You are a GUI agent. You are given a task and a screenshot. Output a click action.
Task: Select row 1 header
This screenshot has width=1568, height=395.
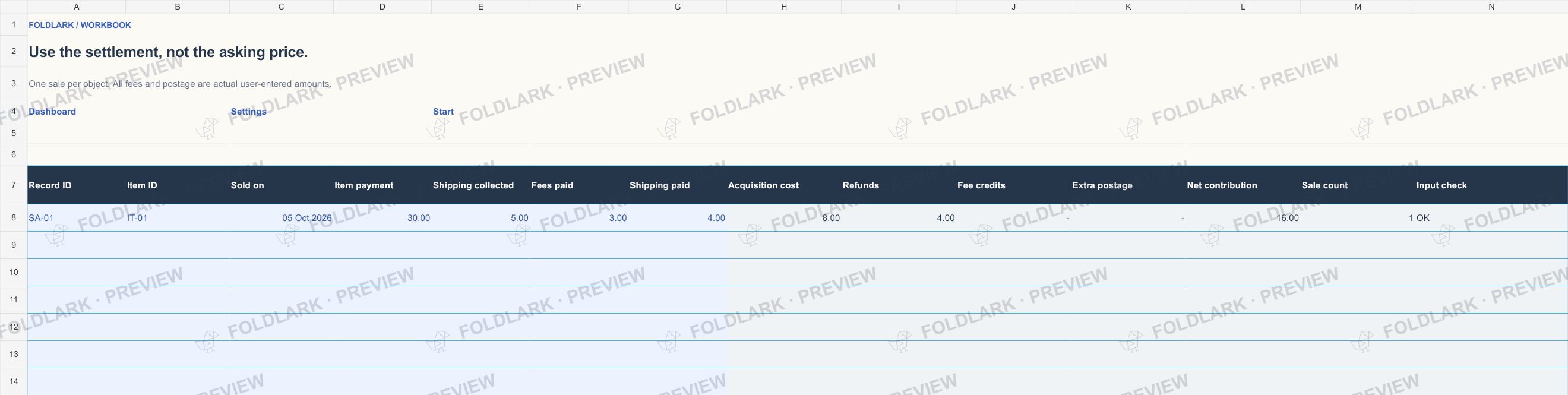(x=14, y=25)
